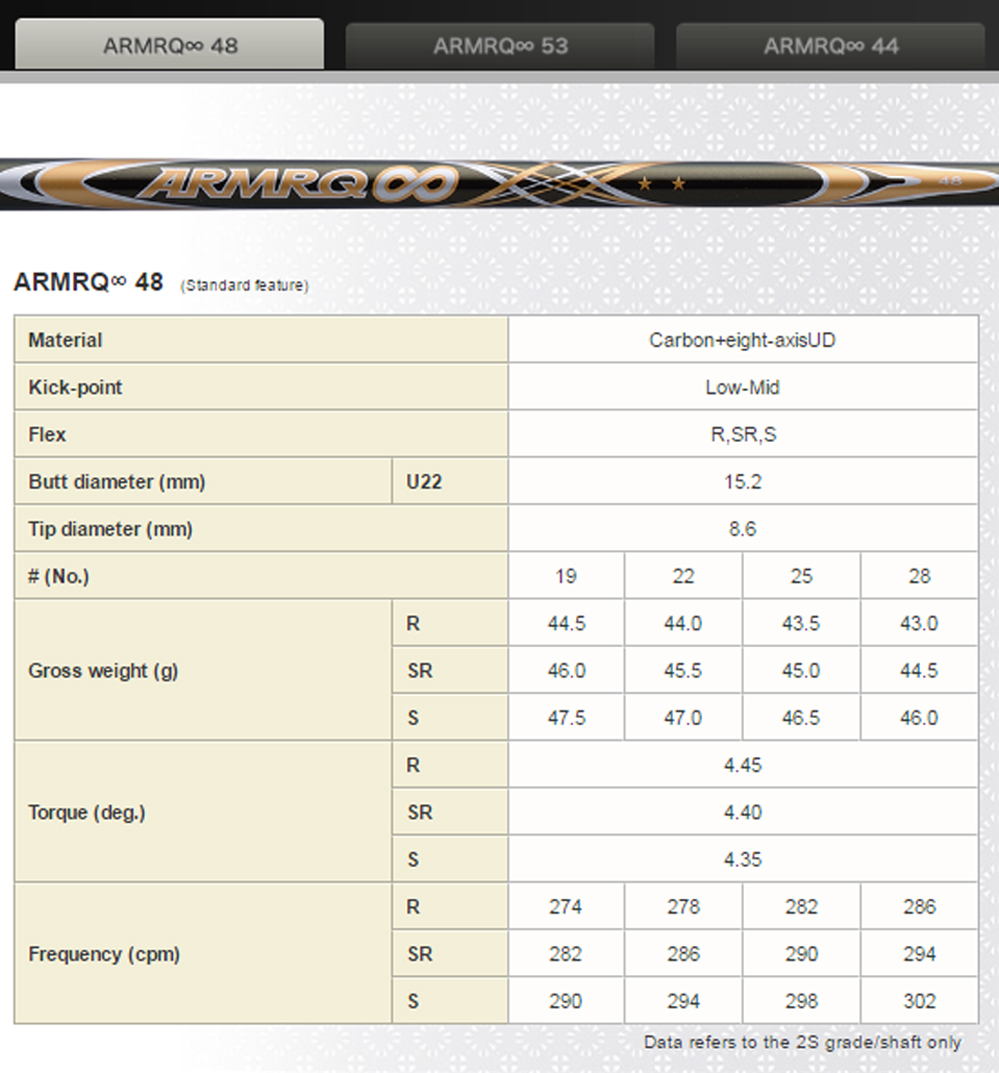
Task: Select the 'Kick-point' row label
Action: [75, 387]
